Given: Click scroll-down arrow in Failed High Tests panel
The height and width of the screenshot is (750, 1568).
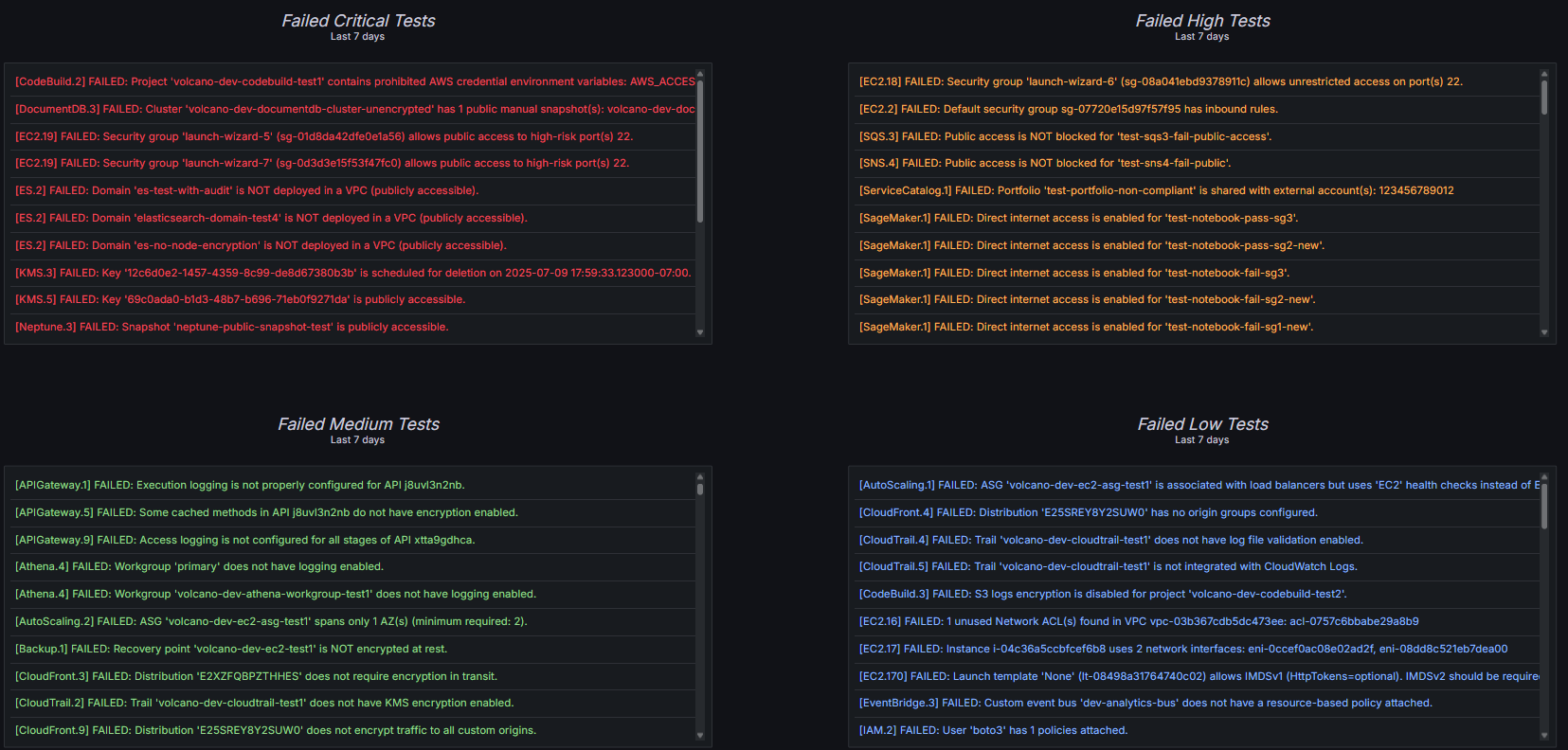Looking at the screenshot, I should point(1544,332).
